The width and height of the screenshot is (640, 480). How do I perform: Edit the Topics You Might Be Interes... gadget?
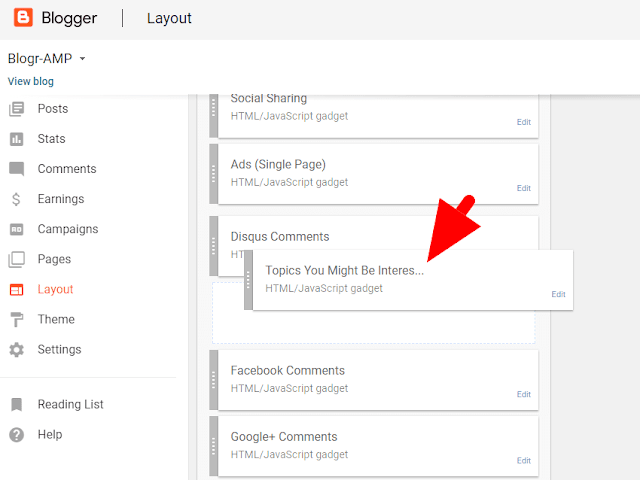pos(558,294)
